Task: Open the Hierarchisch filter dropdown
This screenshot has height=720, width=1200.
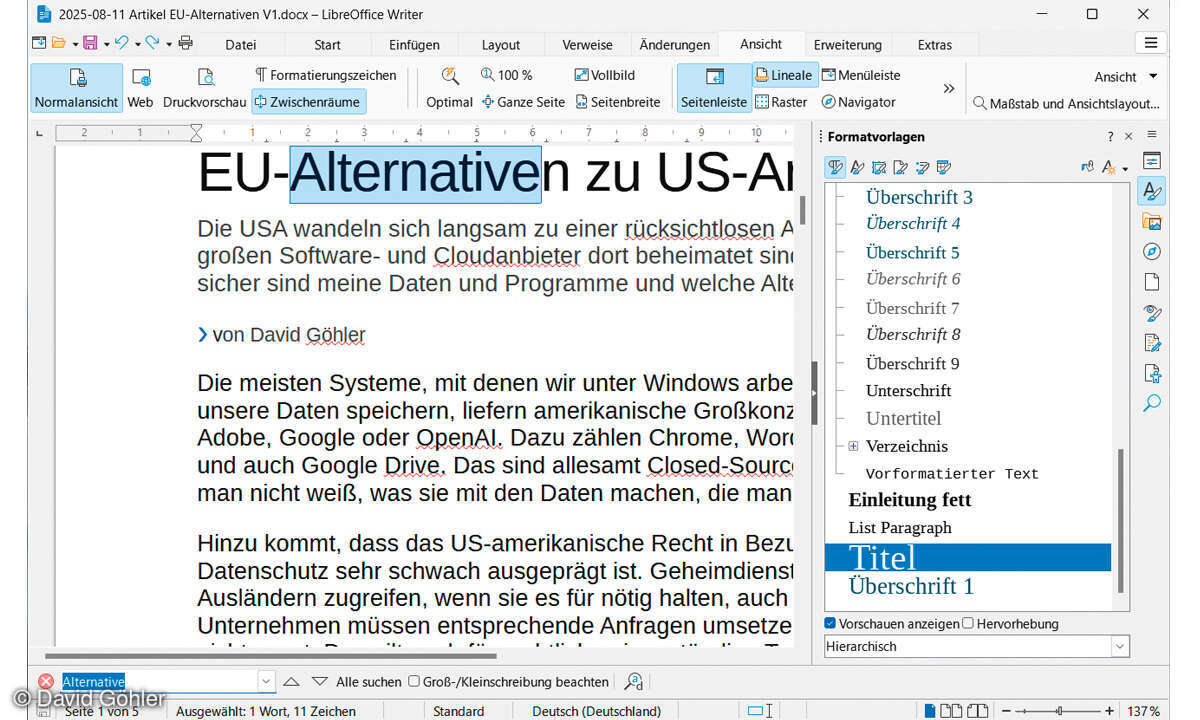Action: [x=1119, y=647]
